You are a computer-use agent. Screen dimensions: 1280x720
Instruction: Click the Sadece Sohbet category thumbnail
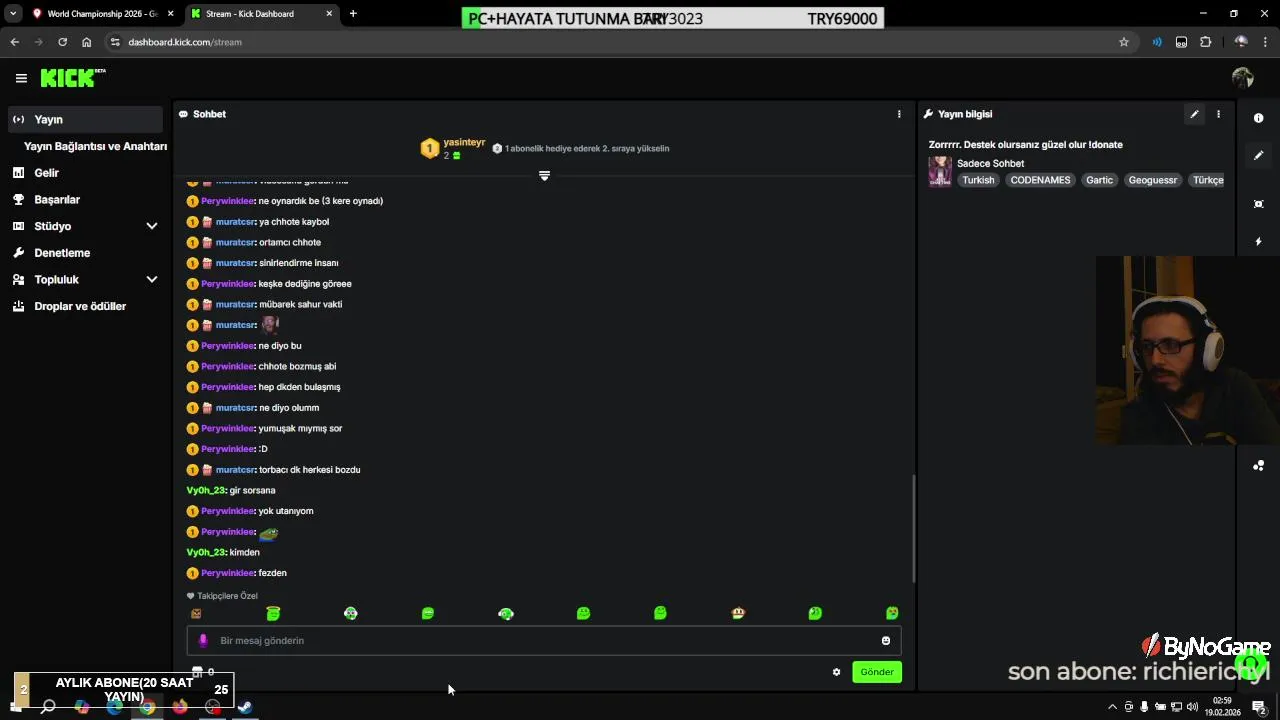tap(940, 171)
